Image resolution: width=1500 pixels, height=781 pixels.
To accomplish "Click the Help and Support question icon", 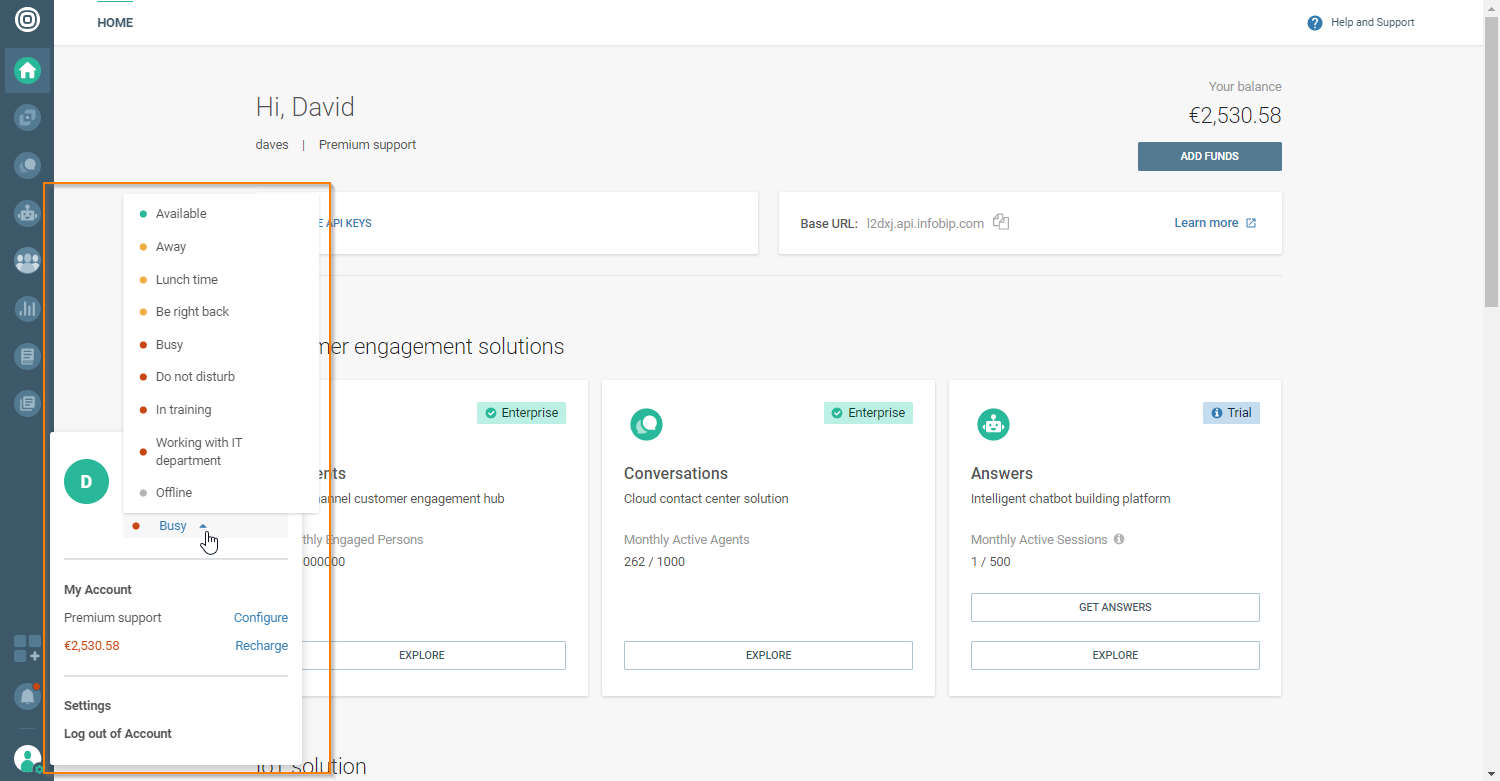I will (1315, 23).
